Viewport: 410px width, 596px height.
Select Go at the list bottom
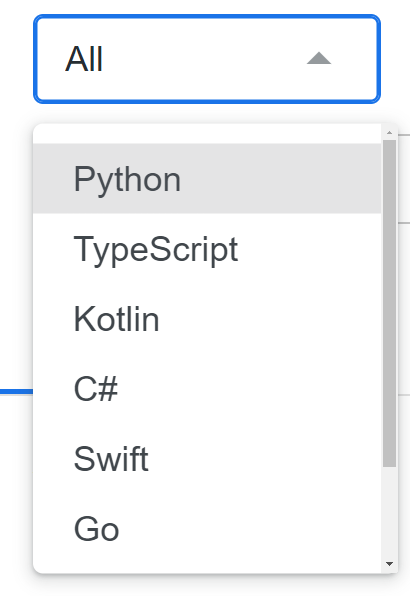207,528
